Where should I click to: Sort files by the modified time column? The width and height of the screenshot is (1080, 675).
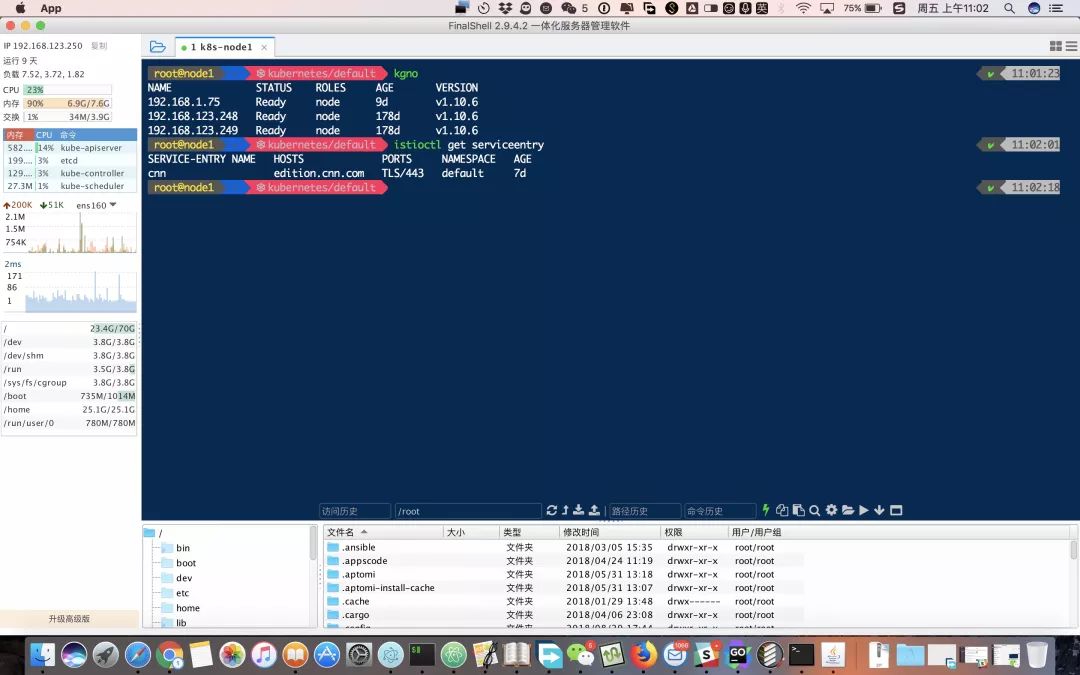click(x=610, y=532)
